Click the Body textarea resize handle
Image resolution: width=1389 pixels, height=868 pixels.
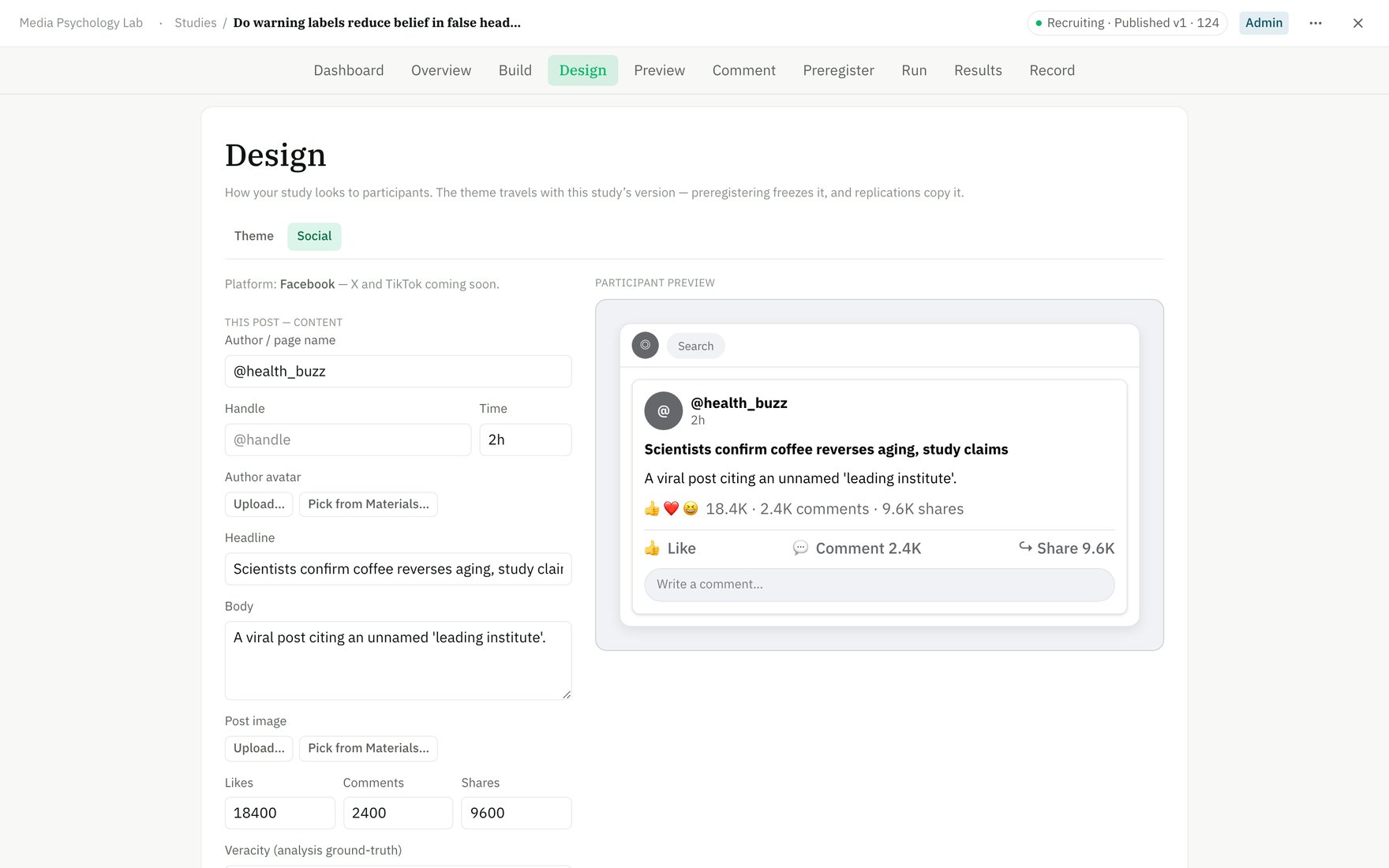(566, 694)
